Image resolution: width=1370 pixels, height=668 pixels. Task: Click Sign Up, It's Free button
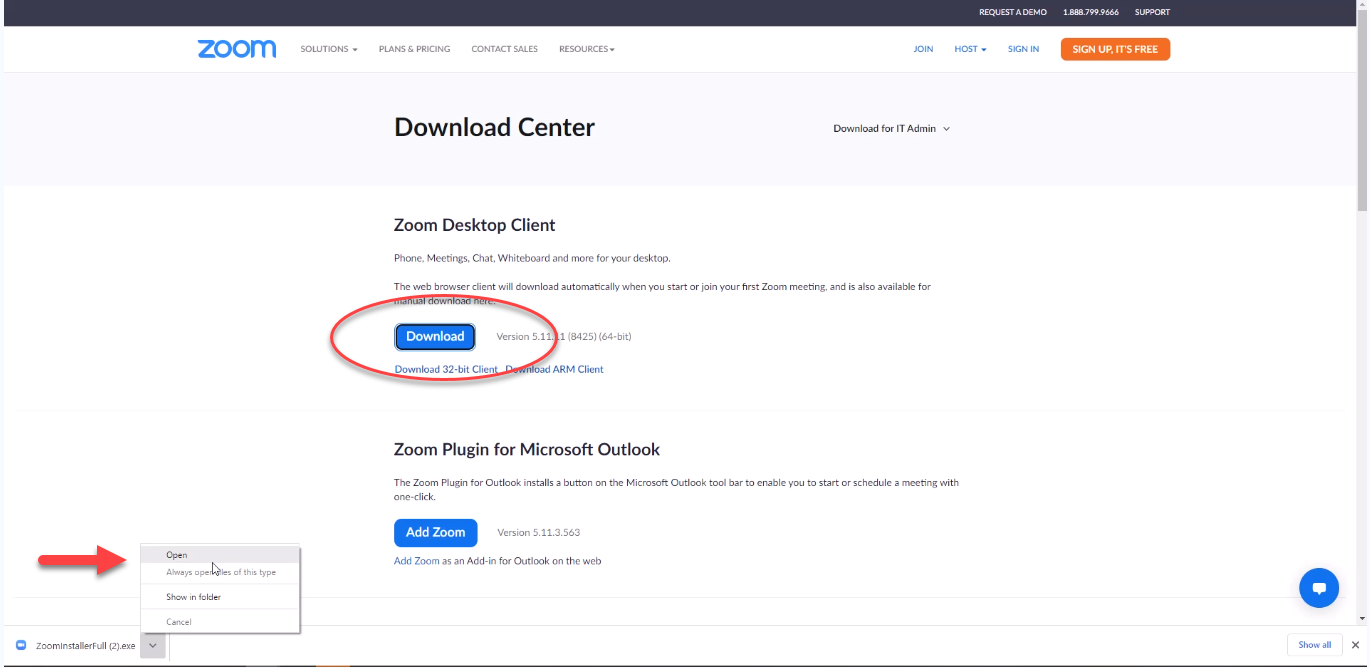pos(1115,49)
